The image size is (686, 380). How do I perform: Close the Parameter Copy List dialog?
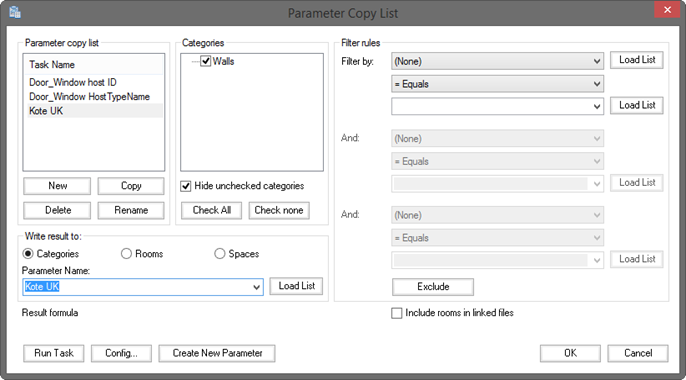667,10
